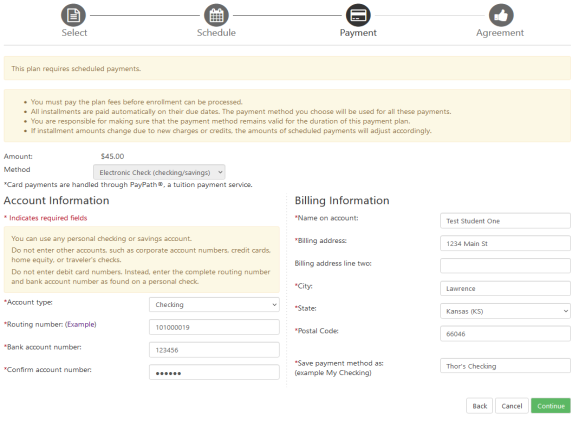Click the Select step document icon

(x=73, y=16)
